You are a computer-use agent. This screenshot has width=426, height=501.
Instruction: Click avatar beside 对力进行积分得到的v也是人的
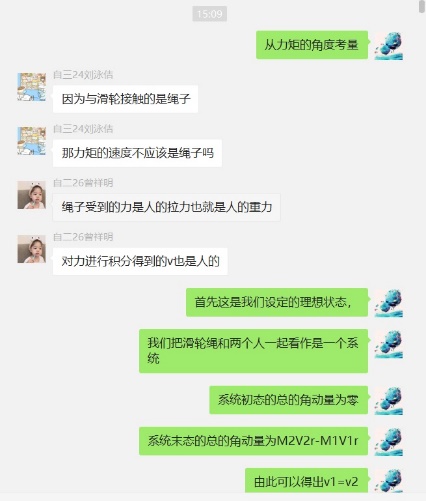[32, 249]
